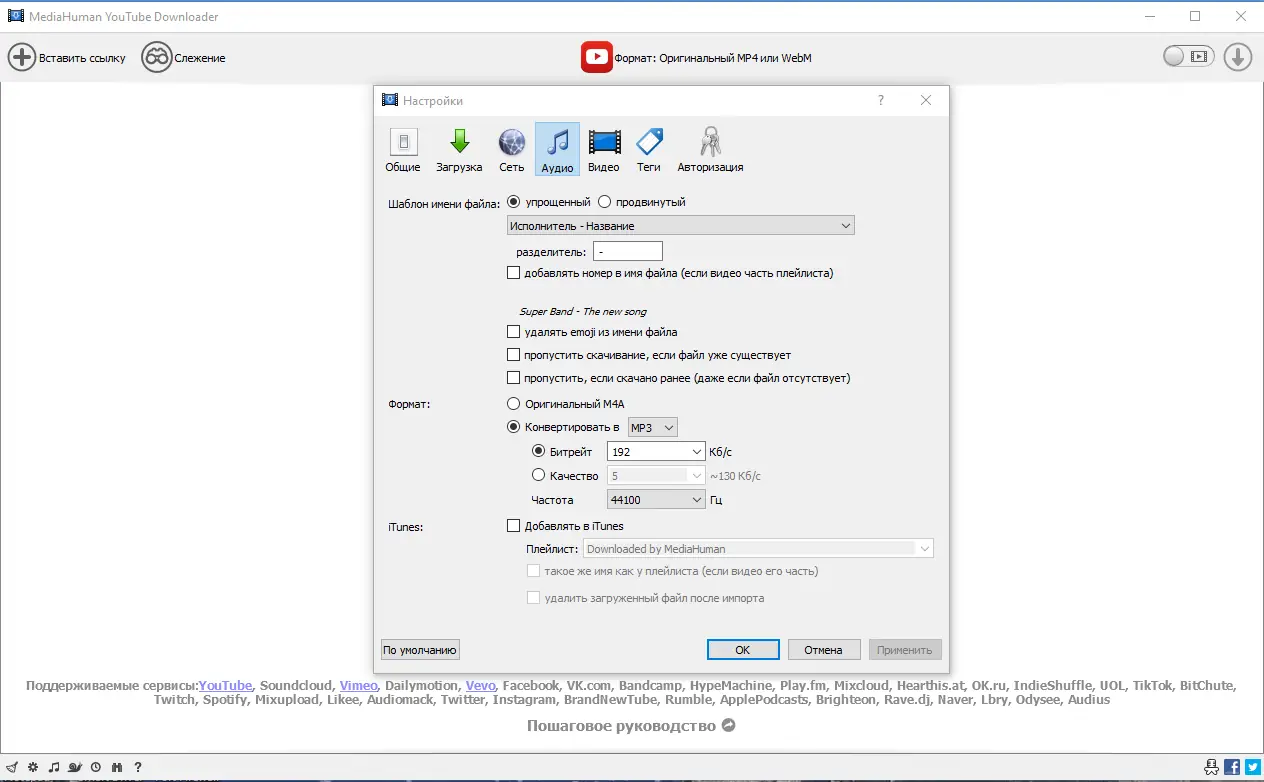The height and width of the screenshot is (782, 1264).
Task: Check удалять emoji из имени файла
Action: coord(514,332)
